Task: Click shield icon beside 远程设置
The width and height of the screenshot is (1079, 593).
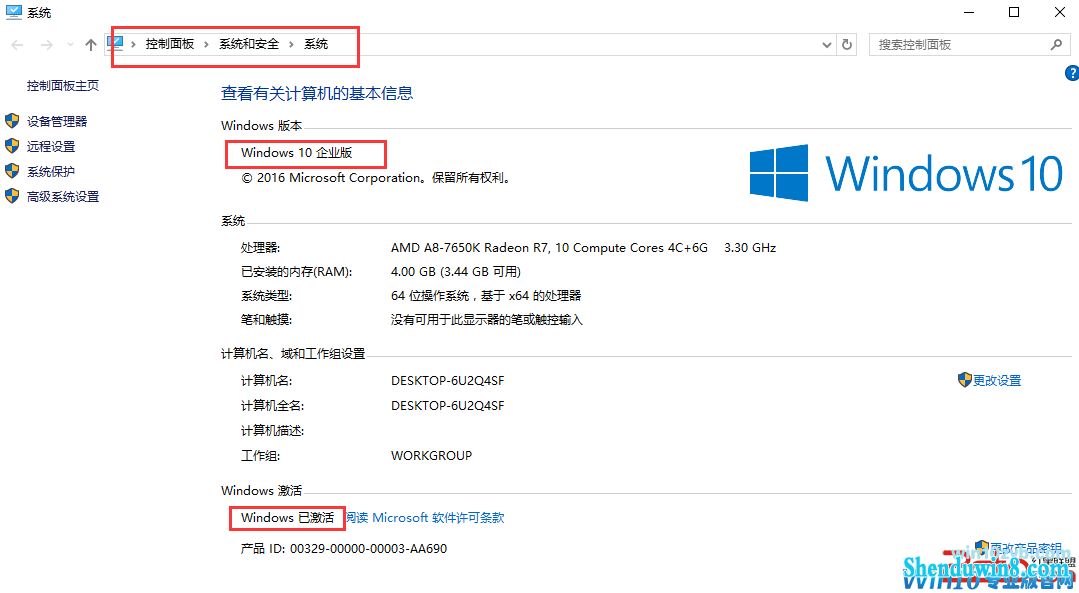Action: (12, 146)
